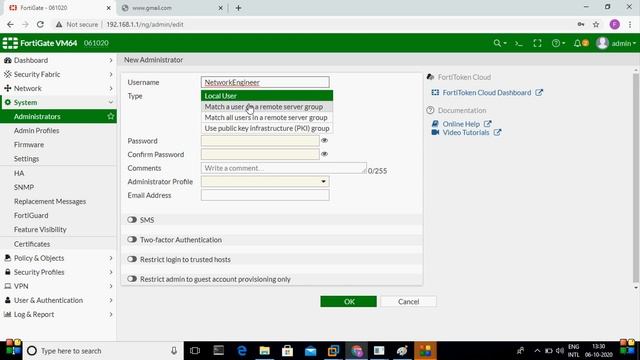Click the FortiGate logo icon
Viewport: 640px width, 360px height.
pyautogui.click(x=10, y=43)
